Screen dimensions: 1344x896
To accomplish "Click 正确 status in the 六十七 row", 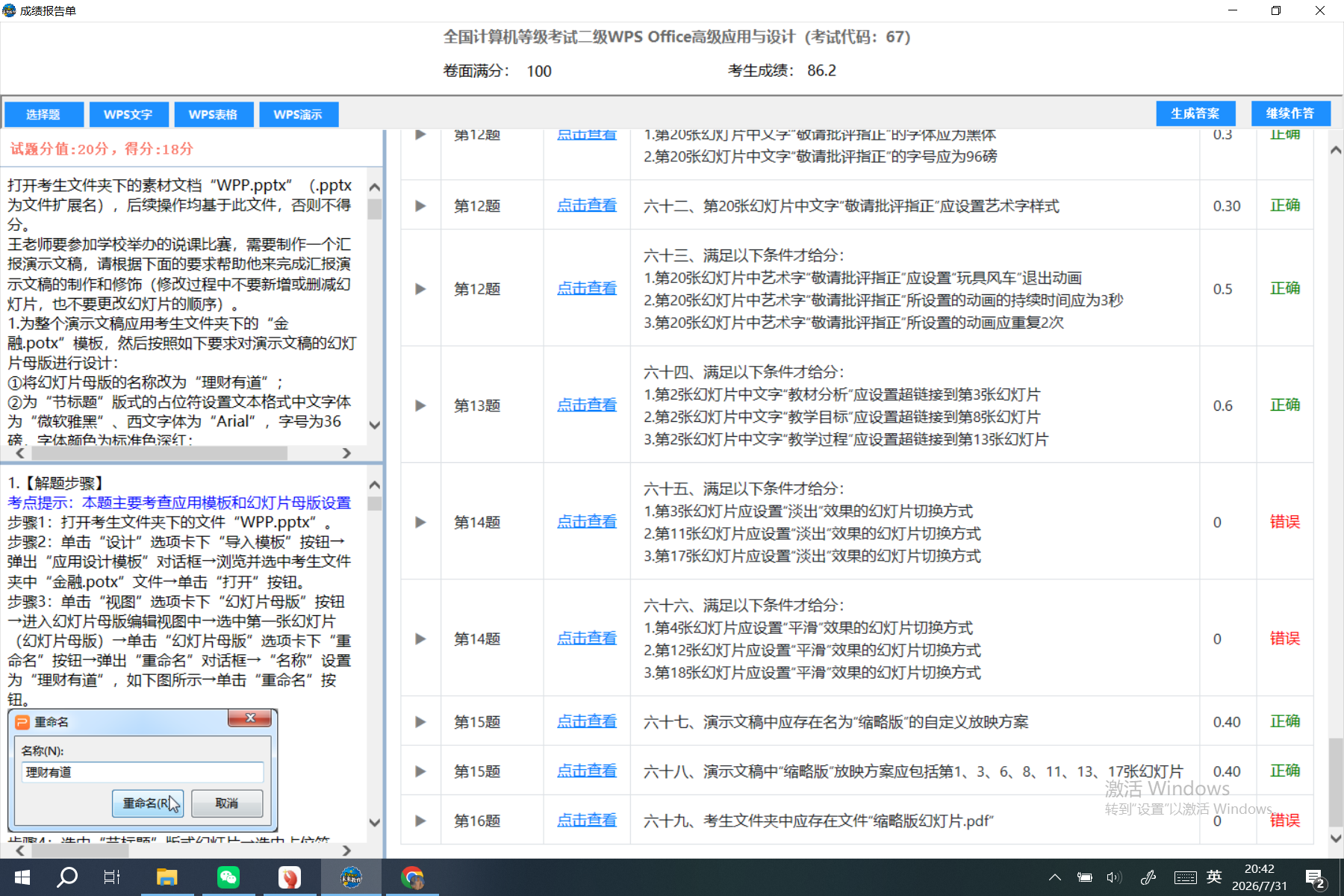I will coord(1285,721).
